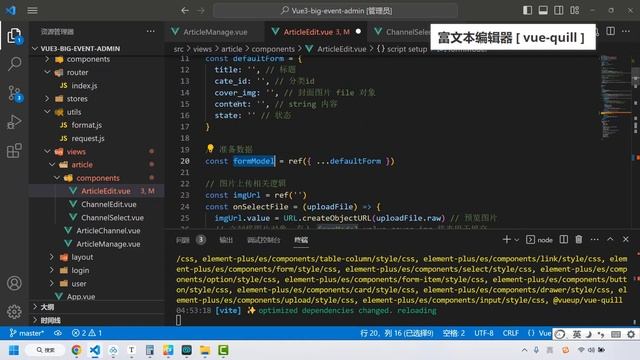Open the Problems panel tab
The image size is (640, 360).
point(191,240)
